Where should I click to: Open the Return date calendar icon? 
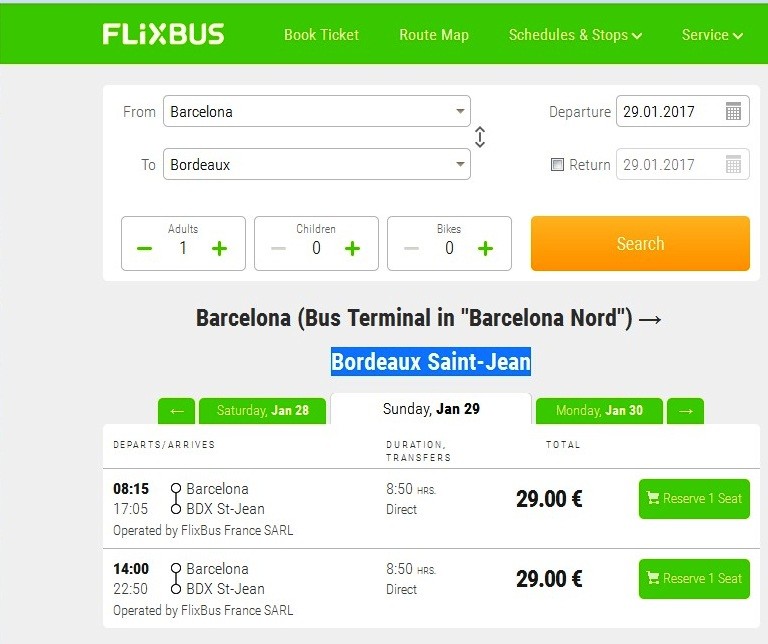(733, 164)
